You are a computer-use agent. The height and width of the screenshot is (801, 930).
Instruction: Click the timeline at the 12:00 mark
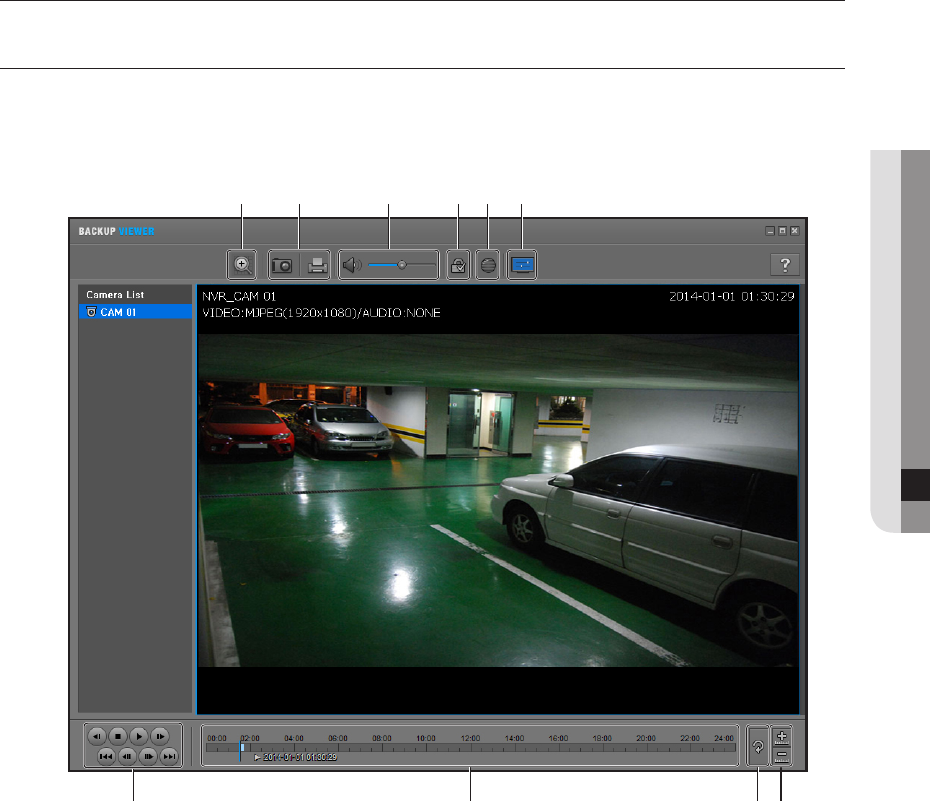point(470,747)
